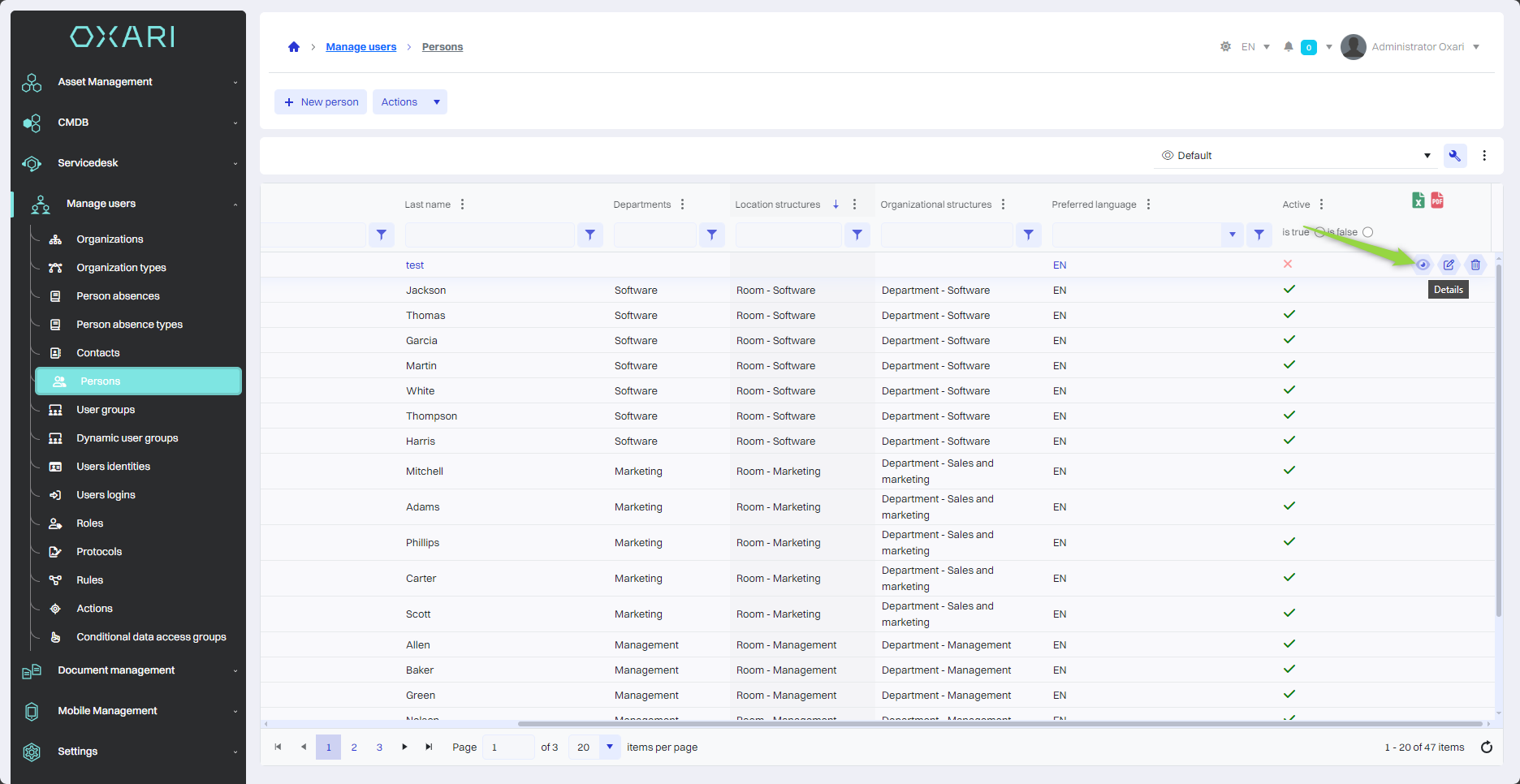Click the home icon in breadcrumb
The image size is (1520, 784).
pos(294,47)
